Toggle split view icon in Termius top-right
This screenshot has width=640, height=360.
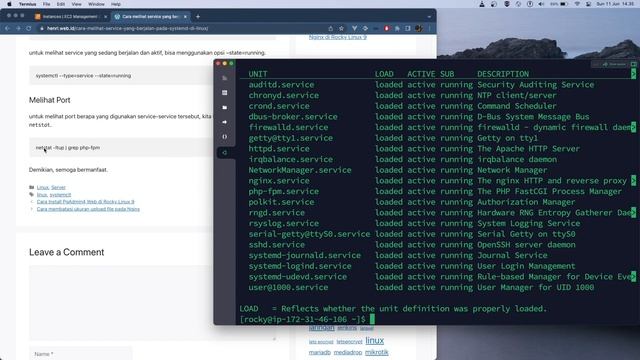(x=633, y=64)
